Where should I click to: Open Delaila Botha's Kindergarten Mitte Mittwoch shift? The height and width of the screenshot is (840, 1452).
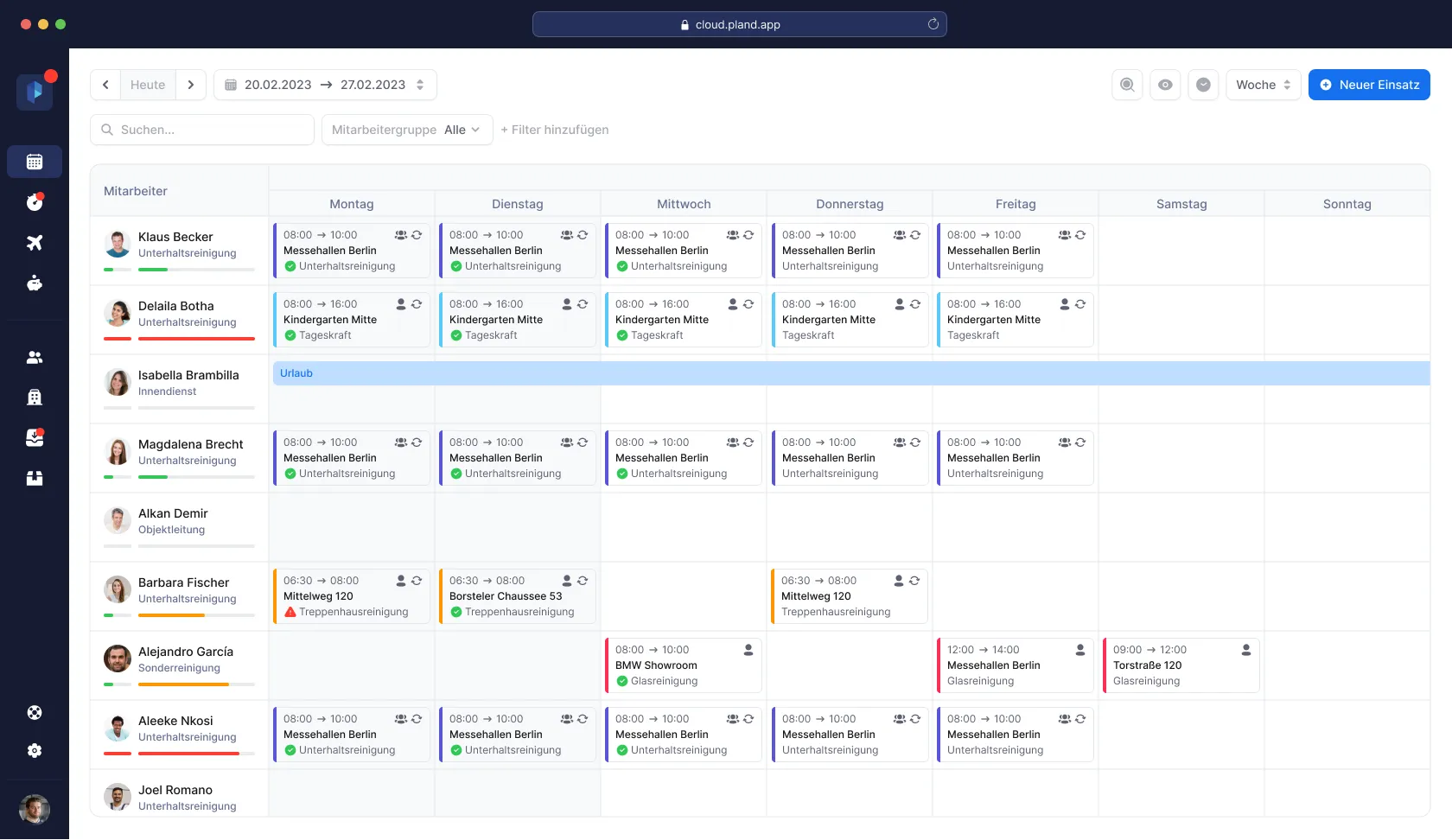point(684,320)
